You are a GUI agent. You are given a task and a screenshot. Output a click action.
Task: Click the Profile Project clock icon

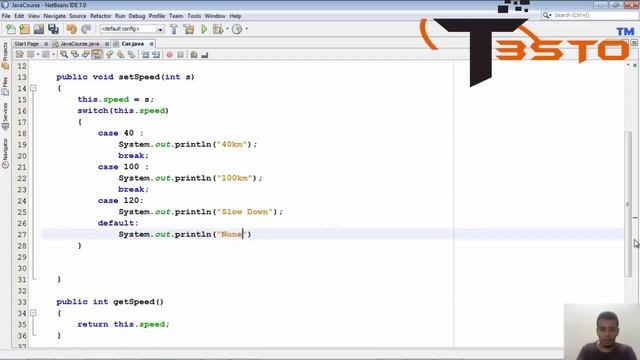(237, 29)
